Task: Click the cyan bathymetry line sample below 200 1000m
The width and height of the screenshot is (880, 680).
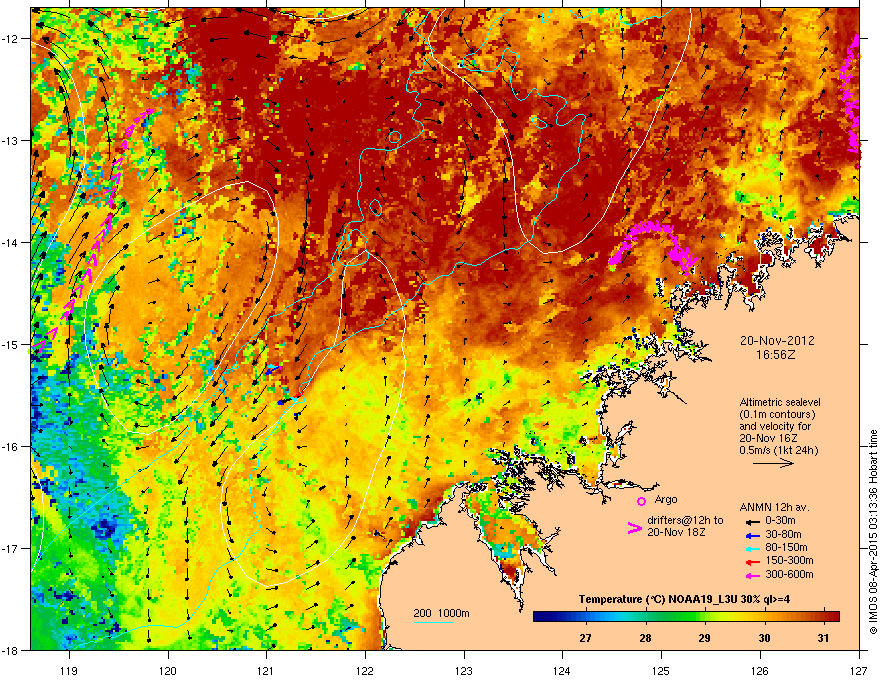Action: (434, 622)
